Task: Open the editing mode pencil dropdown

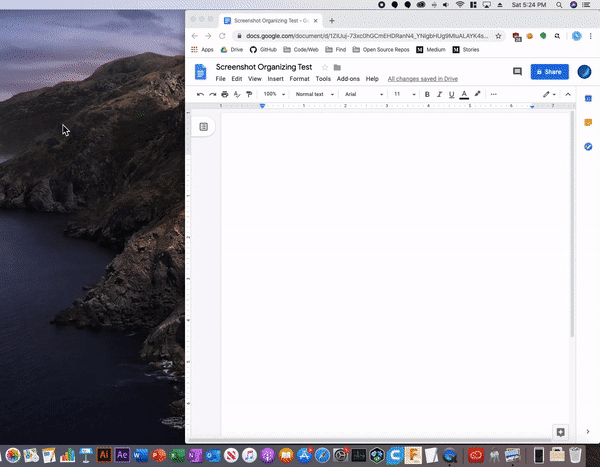Action: coord(549,94)
